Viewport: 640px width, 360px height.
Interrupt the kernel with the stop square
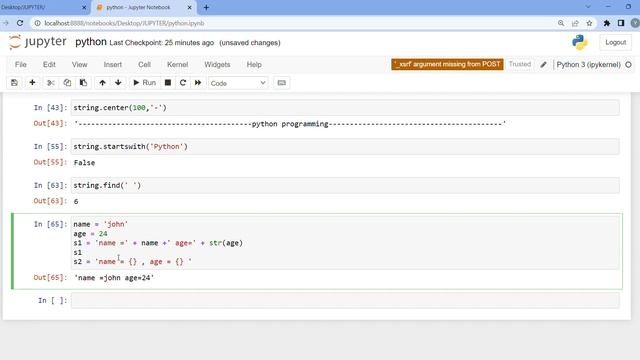click(168, 83)
